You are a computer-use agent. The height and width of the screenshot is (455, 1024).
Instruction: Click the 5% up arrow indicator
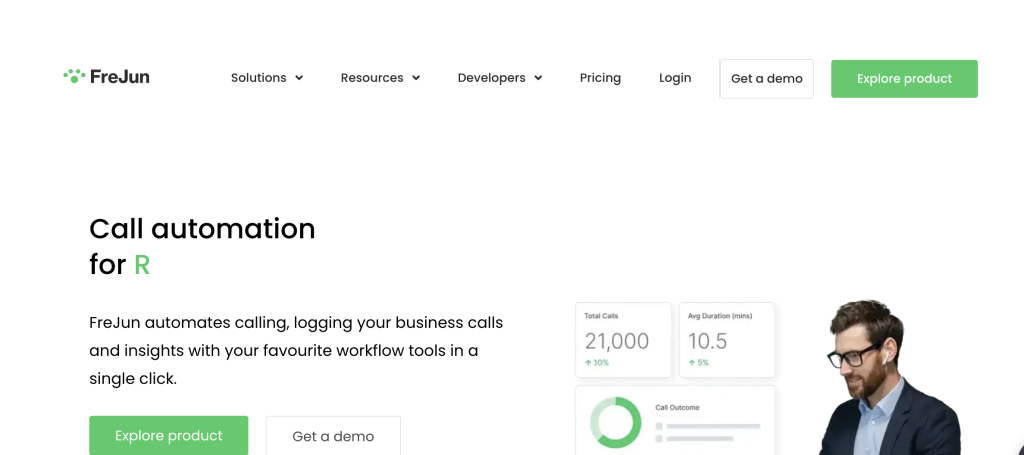[x=699, y=362]
